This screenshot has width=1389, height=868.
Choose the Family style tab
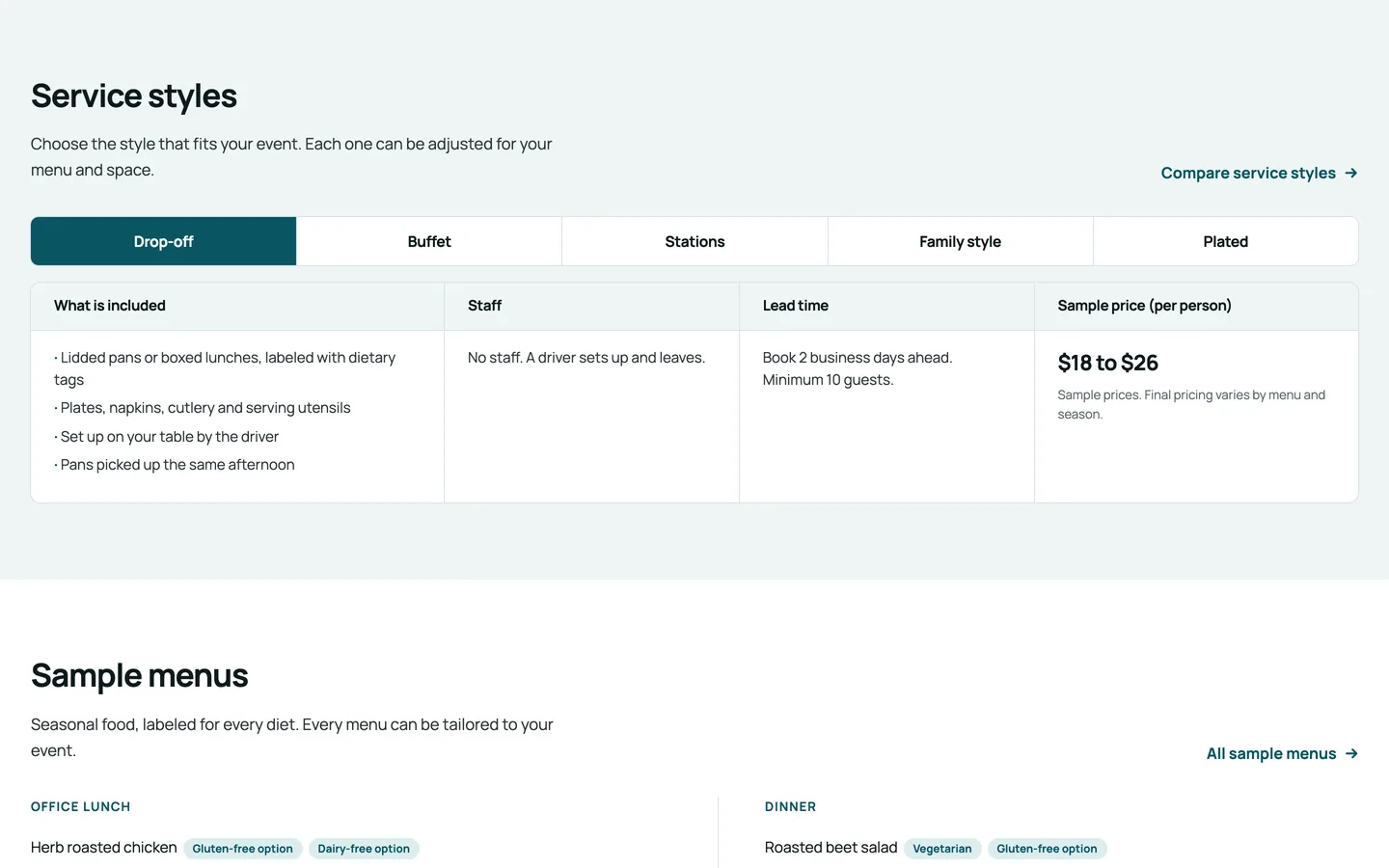tap(960, 241)
